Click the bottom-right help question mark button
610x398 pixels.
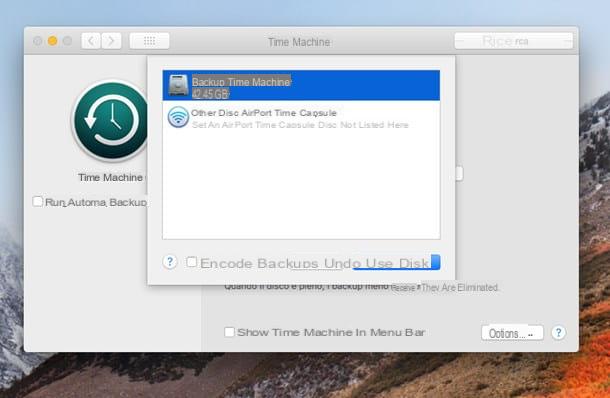click(x=559, y=333)
